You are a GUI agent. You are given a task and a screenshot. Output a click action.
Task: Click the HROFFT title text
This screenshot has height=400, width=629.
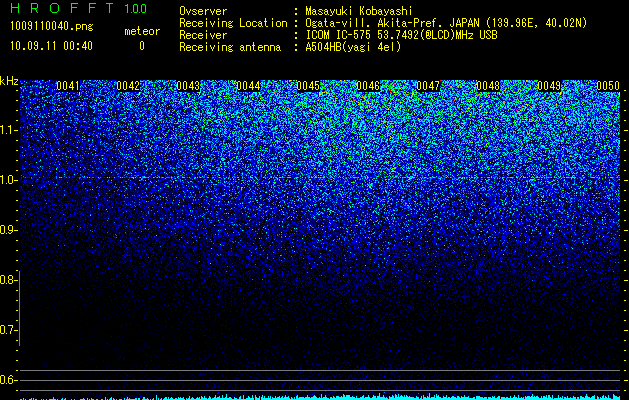[63, 8]
